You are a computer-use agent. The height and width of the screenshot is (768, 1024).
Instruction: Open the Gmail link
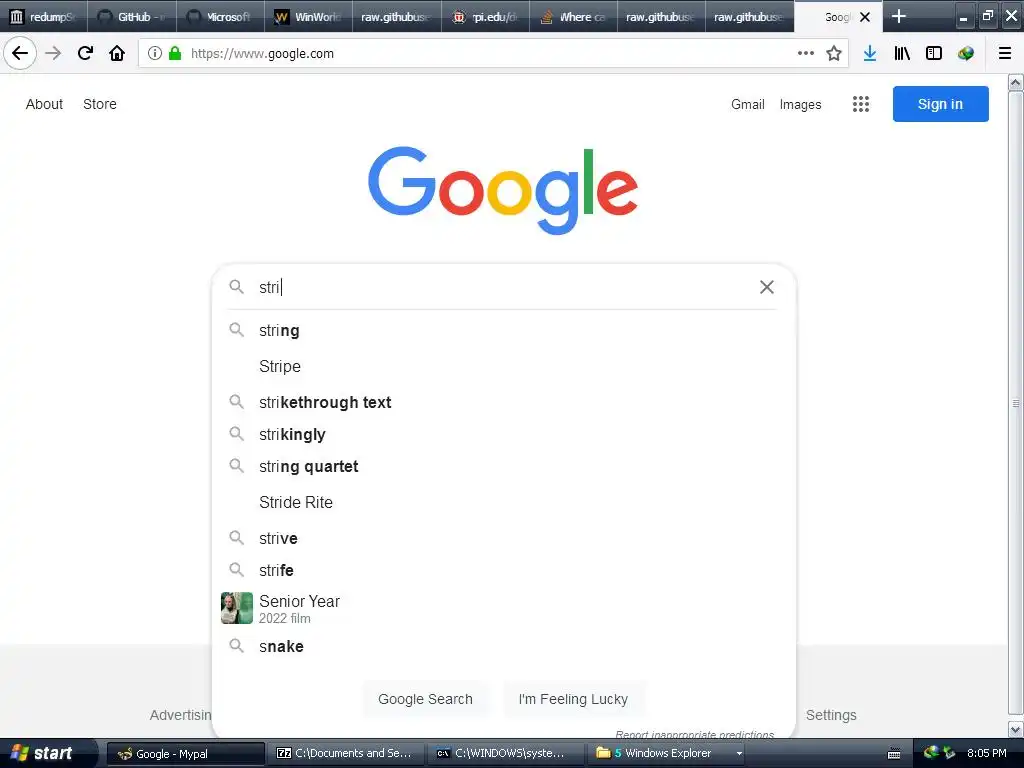coord(748,104)
